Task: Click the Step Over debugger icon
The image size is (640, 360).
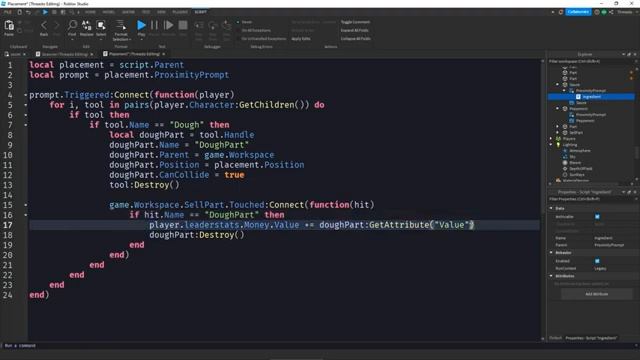Action: (213, 26)
